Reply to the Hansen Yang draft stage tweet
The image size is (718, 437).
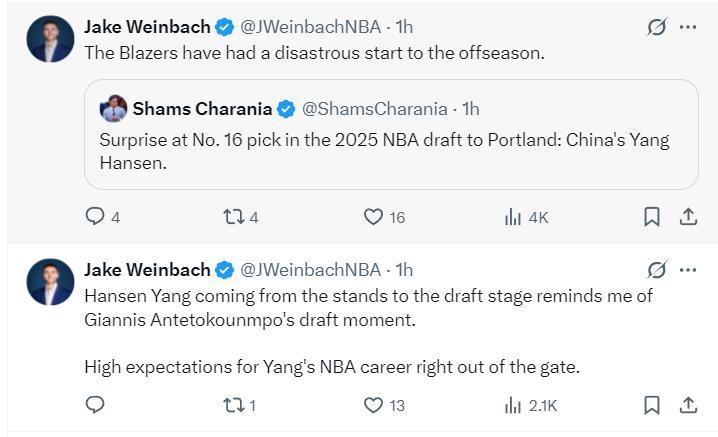point(96,405)
